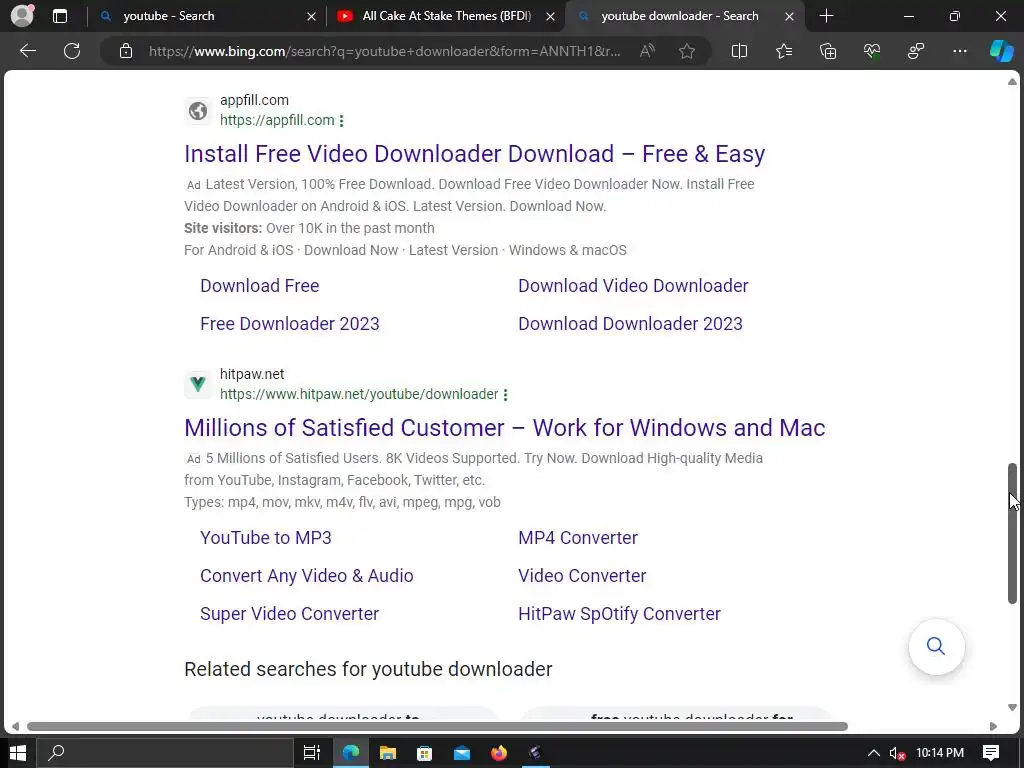1024x768 pixels.
Task: Launch Firefox from taskbar
Action: click(x=499, y=753)
